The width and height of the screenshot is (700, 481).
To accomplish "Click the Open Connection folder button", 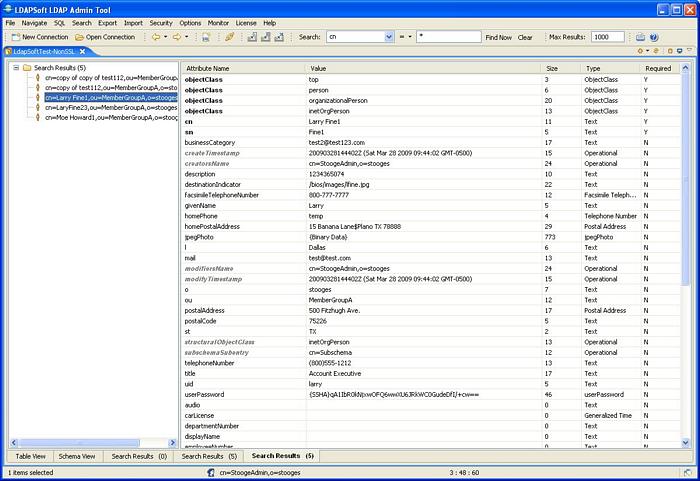I will coord(103,37).
